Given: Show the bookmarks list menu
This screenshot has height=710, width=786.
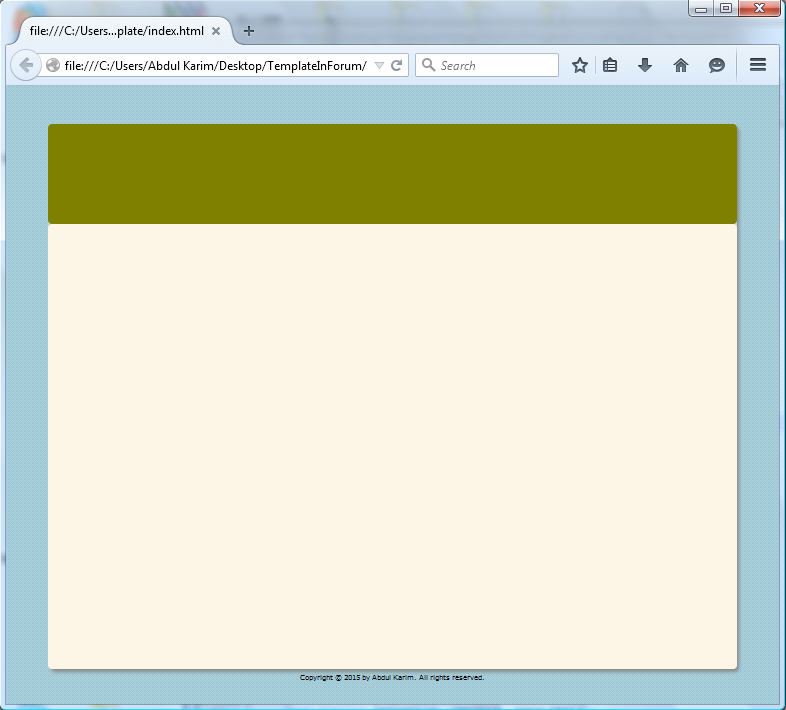Looking at the screenshot, I should (x=610, y=65).
